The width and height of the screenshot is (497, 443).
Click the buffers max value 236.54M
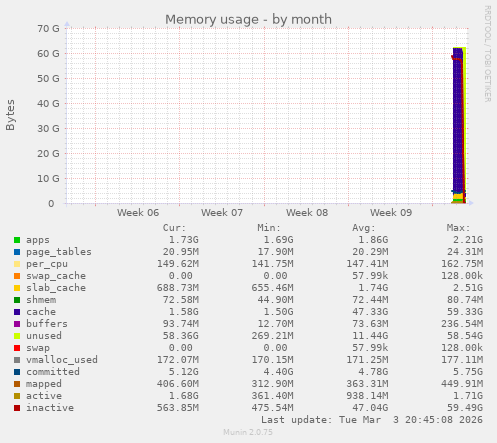[462, 324]
